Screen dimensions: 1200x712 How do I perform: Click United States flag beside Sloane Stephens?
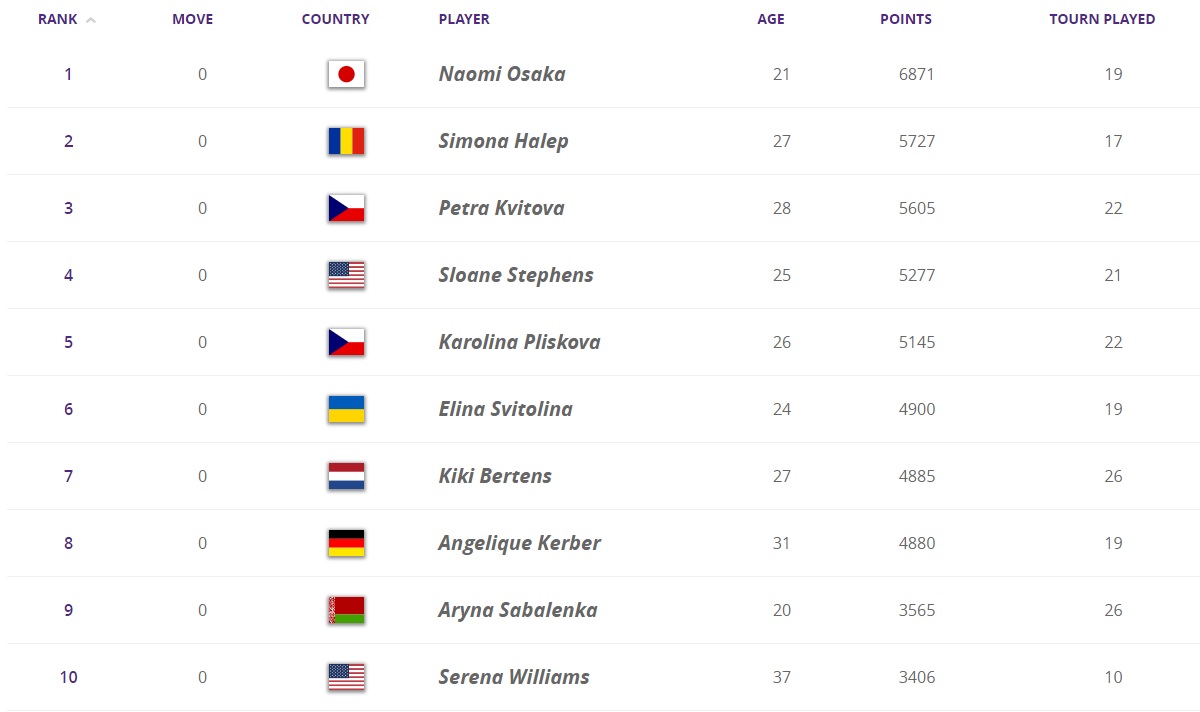point(346,275)
